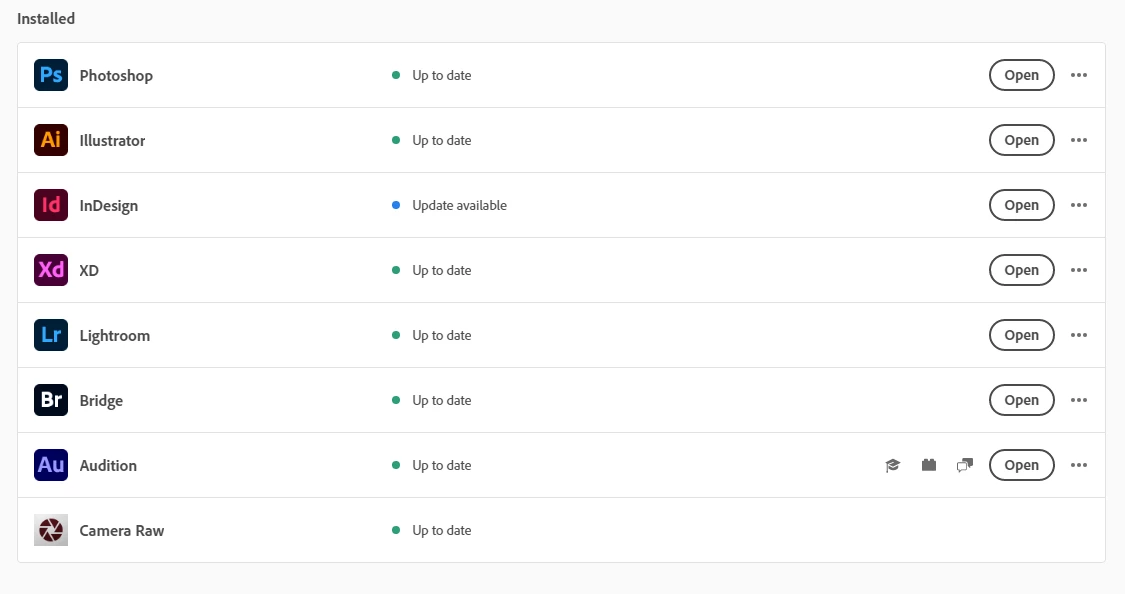The height and width of the screenshot is (594, 1125).
Task: Launch Illustrator with its Open button
Action: tap(1022, 140)
